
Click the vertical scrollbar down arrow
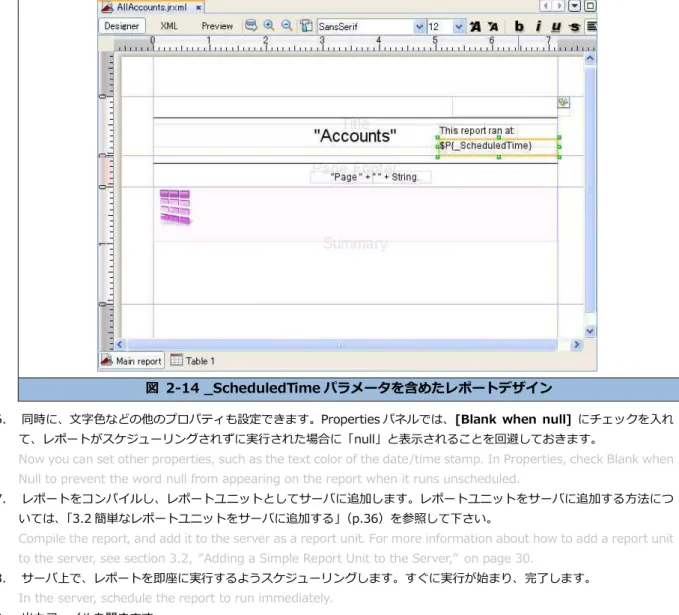(590, 331)
